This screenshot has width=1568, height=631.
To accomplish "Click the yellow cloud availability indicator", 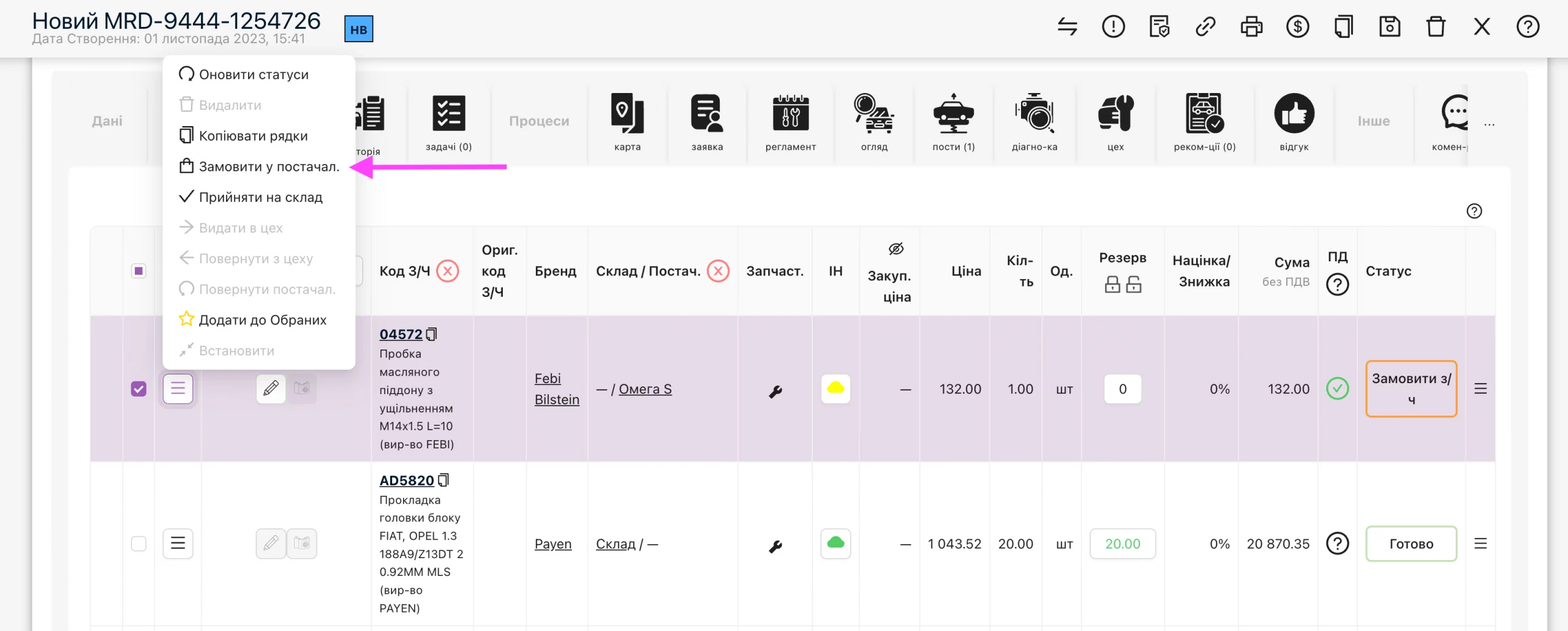I will (x=835, y=389).
